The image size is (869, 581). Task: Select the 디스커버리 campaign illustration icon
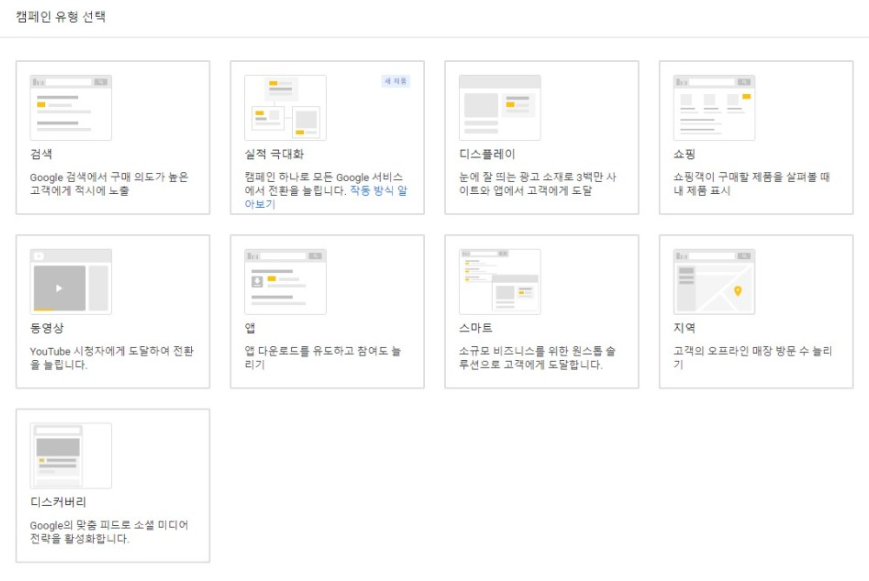coord(71,456)
